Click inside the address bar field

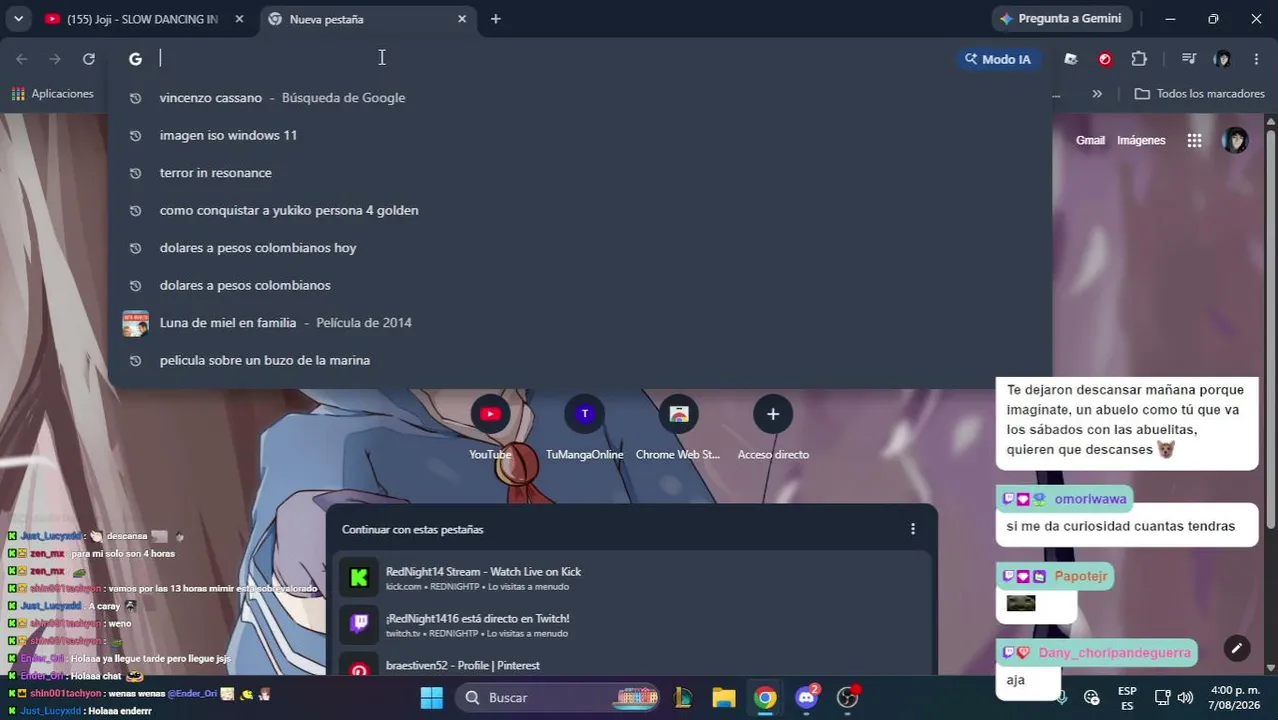(550, 59)
